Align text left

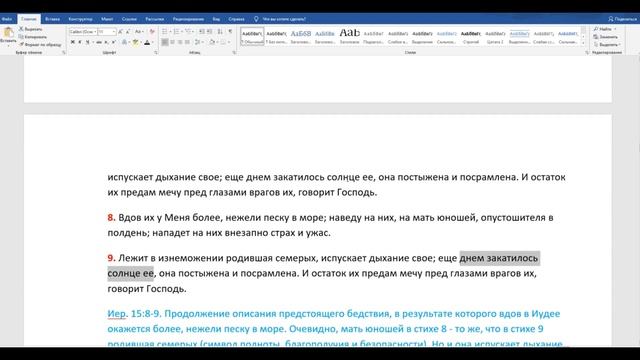pyautogui.click(x=165, y=42)
